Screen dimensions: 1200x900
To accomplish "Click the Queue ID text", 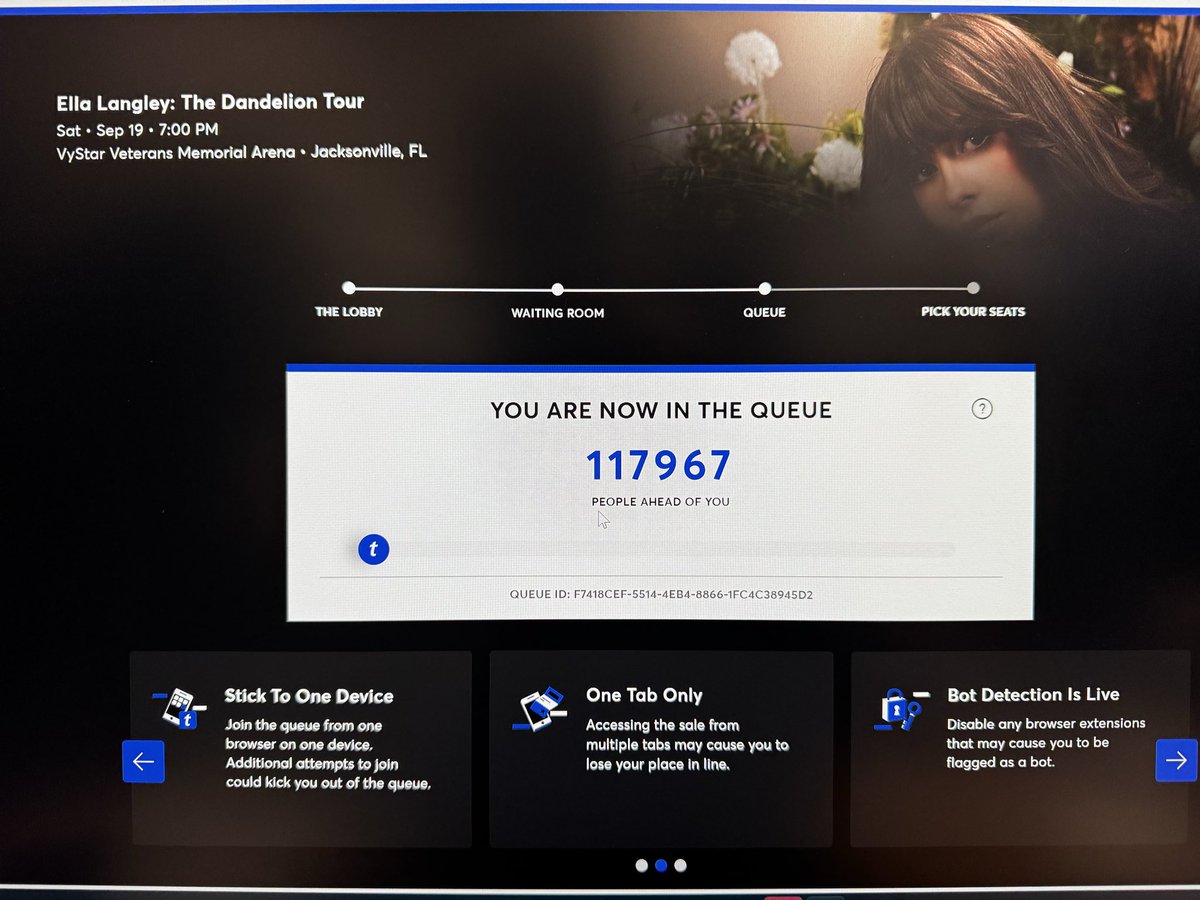I will [x=660, y=595].
